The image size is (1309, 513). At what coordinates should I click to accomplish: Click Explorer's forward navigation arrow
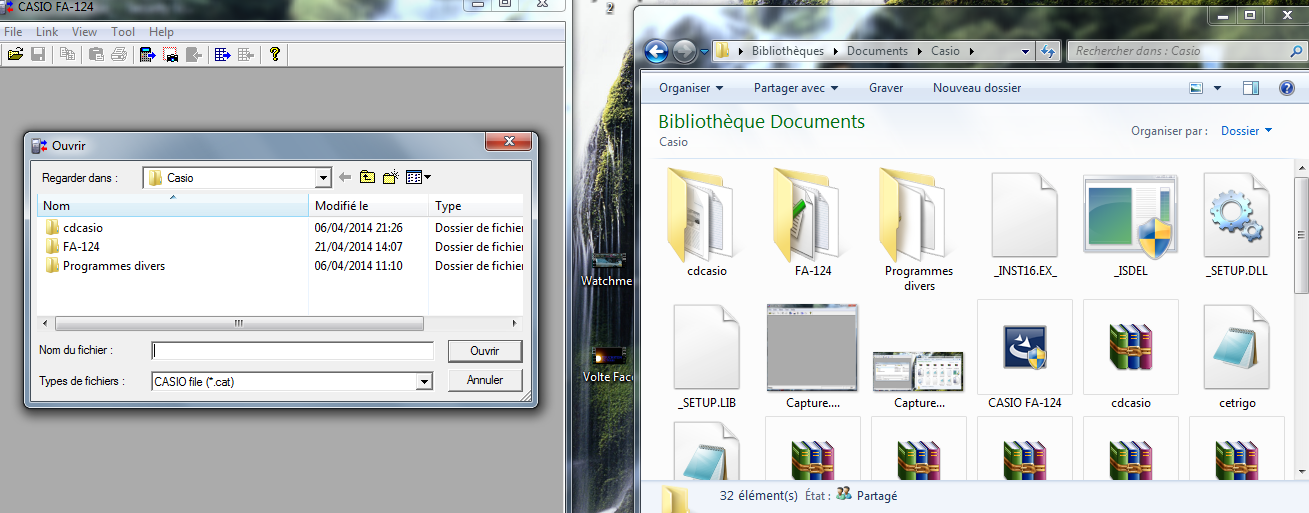click(x=684, y=51)
